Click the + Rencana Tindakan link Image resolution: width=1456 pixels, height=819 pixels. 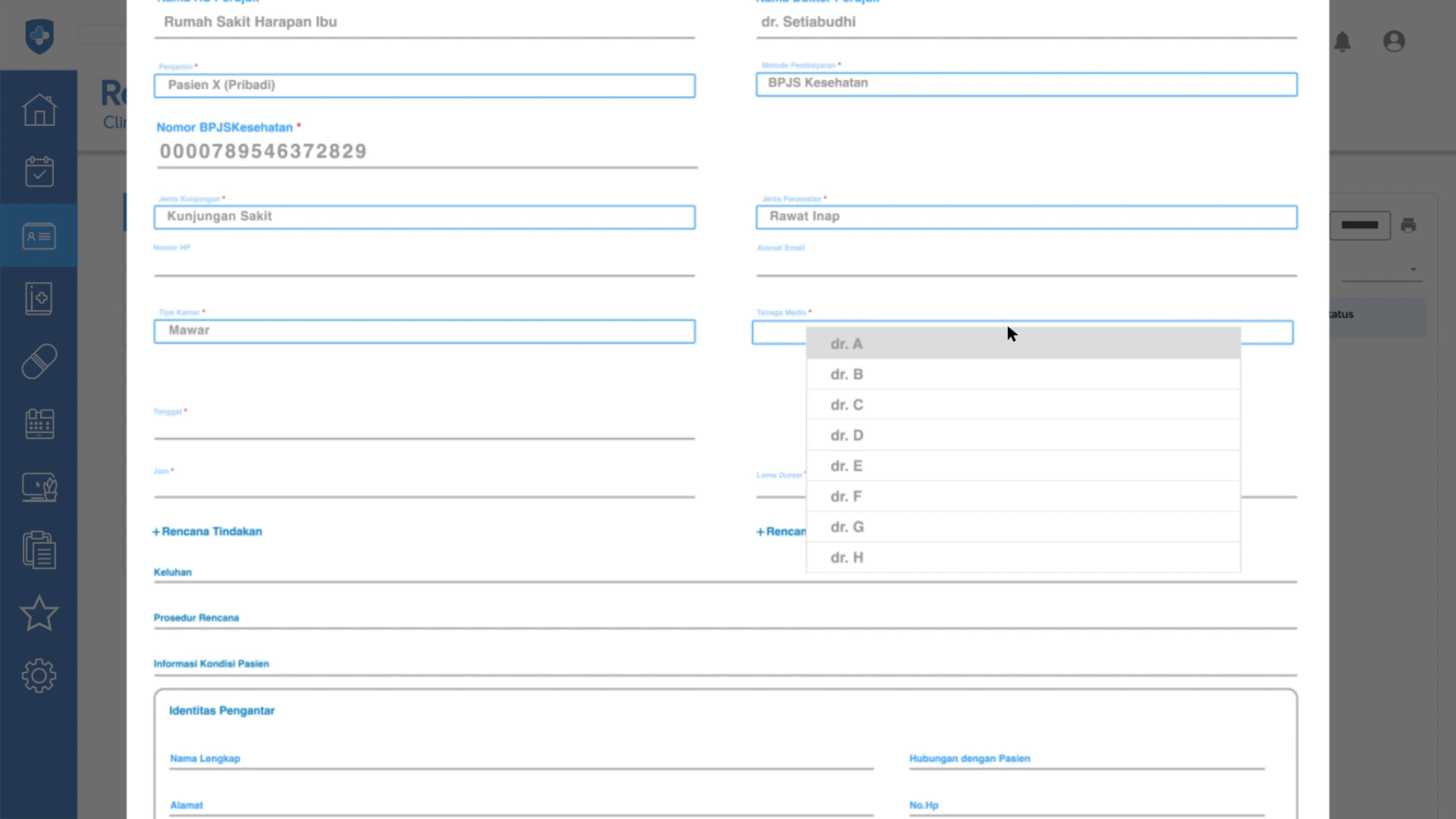pos(207,531)
